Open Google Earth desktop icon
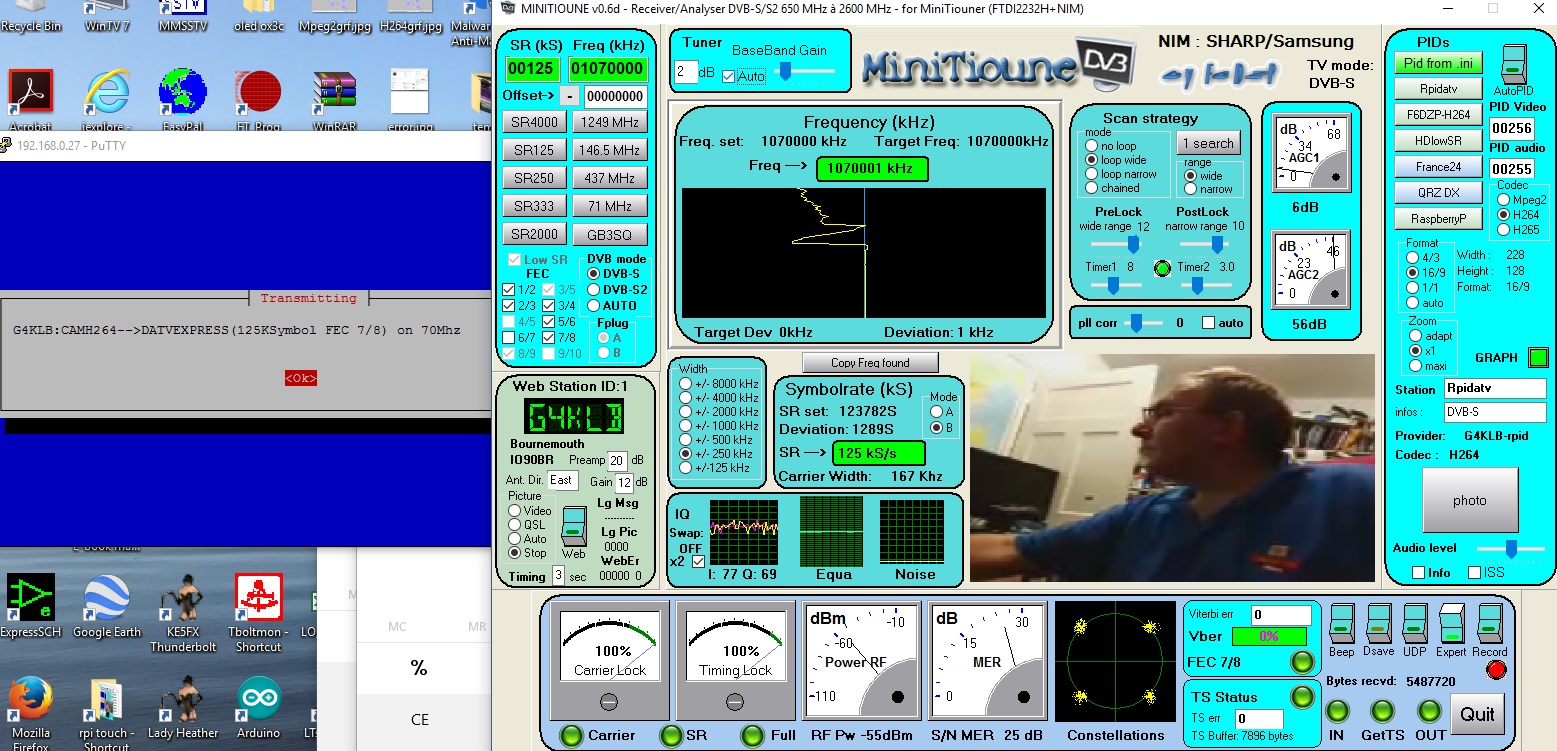This screenshot has height=751, width=1557. tap(107, 607)
